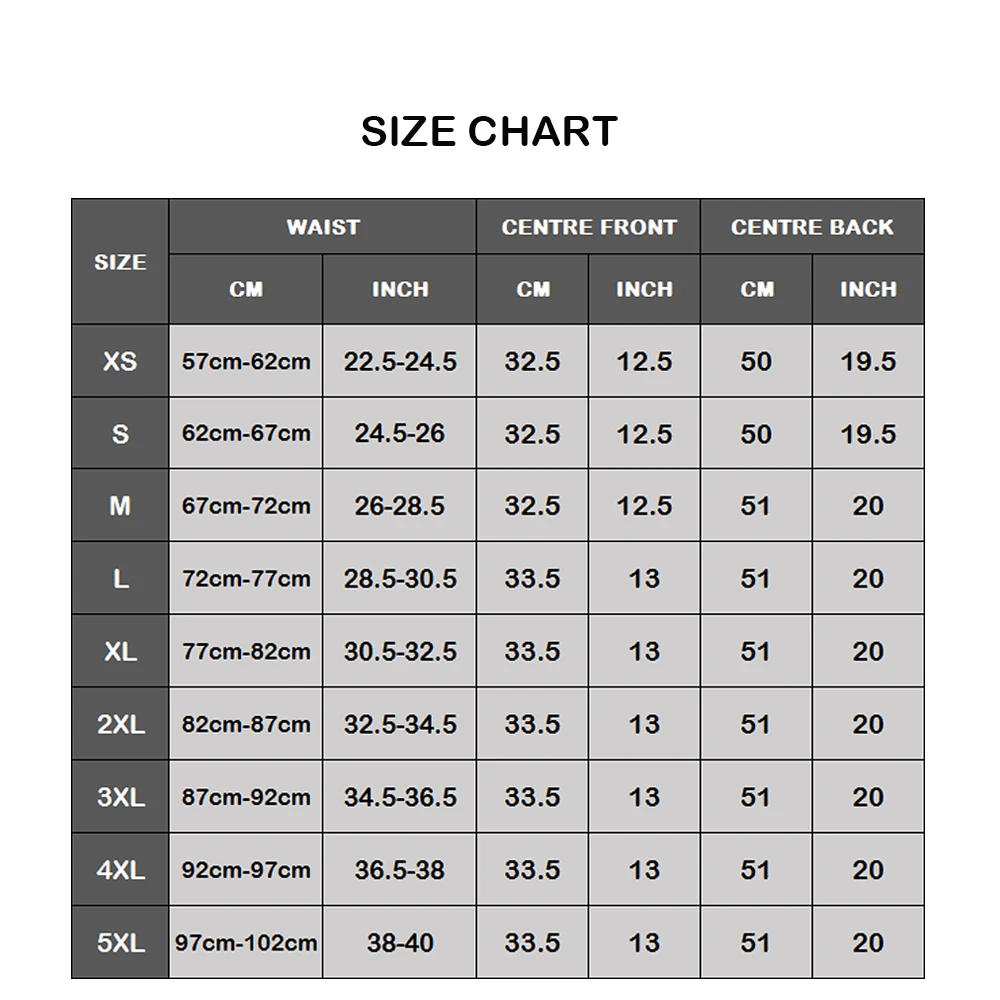
Task: Select the S size row label
Action: point(120,434)
